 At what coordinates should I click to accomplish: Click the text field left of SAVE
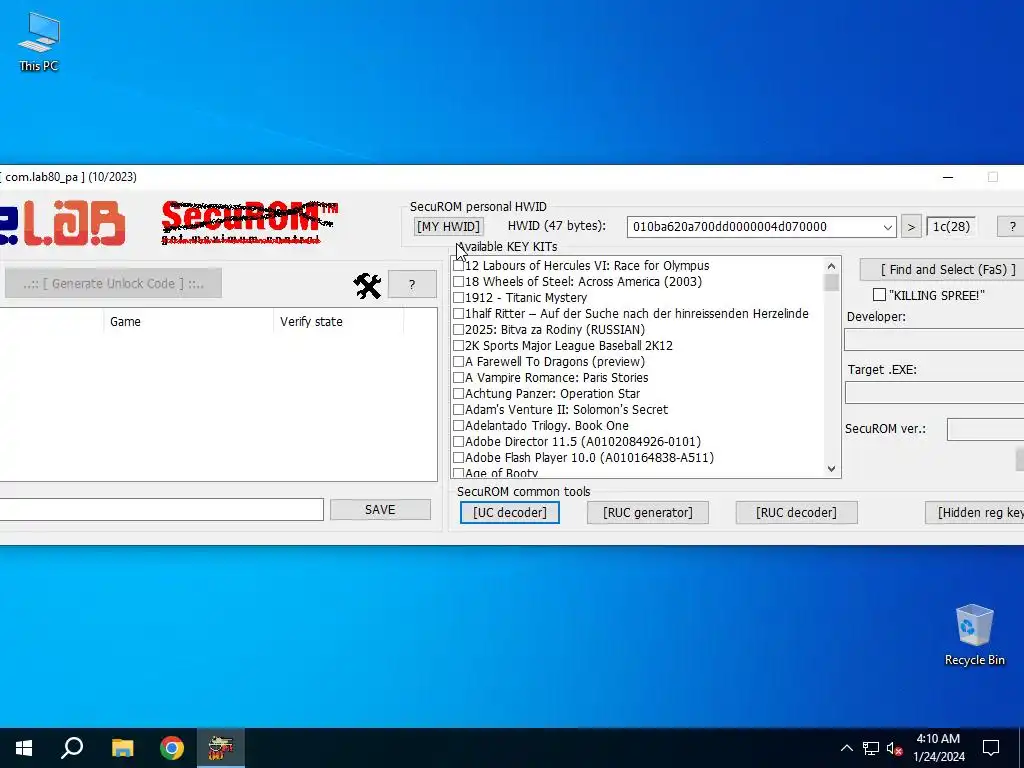(x=161, y=509)
